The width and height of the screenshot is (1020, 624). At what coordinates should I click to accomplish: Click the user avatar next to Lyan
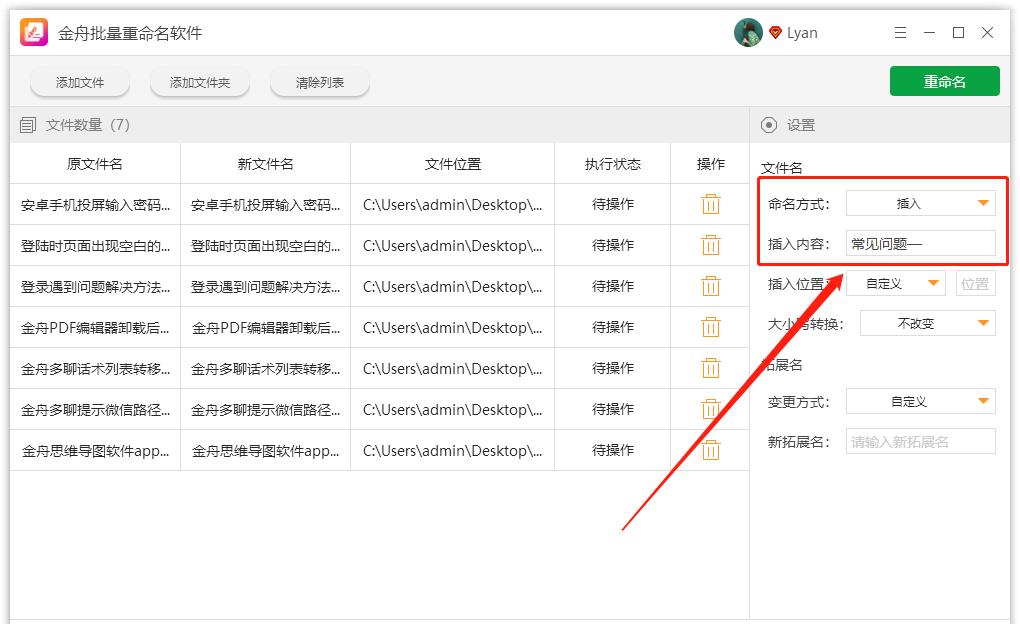click(x=748, y=33)
